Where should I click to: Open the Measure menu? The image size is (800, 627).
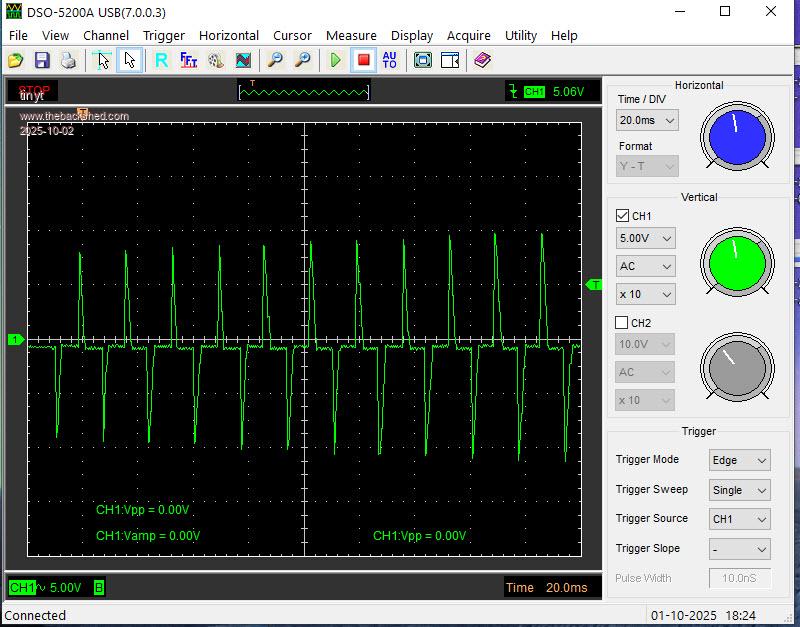click(351, 35)
